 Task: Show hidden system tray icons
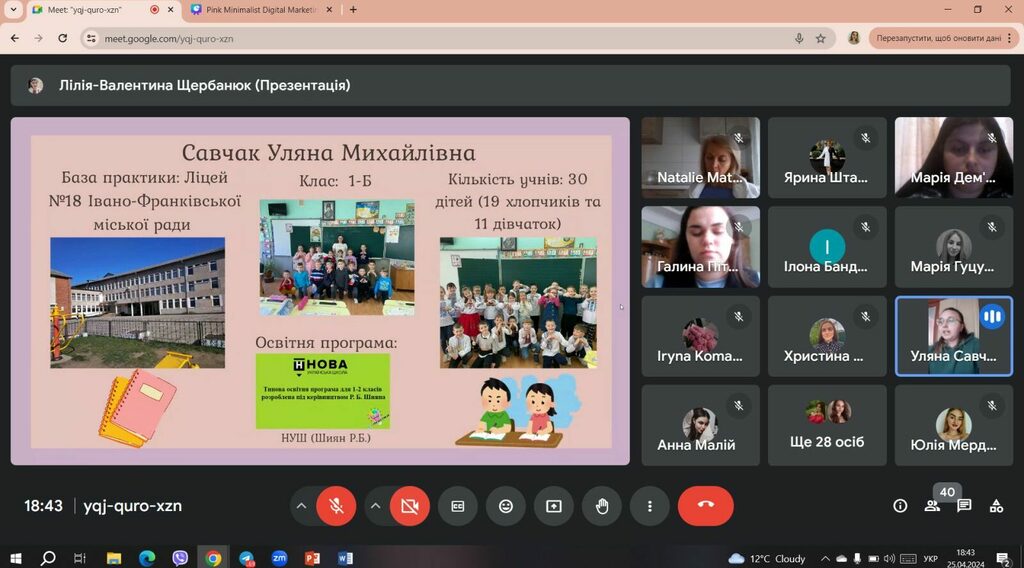(x=825, y=558)
